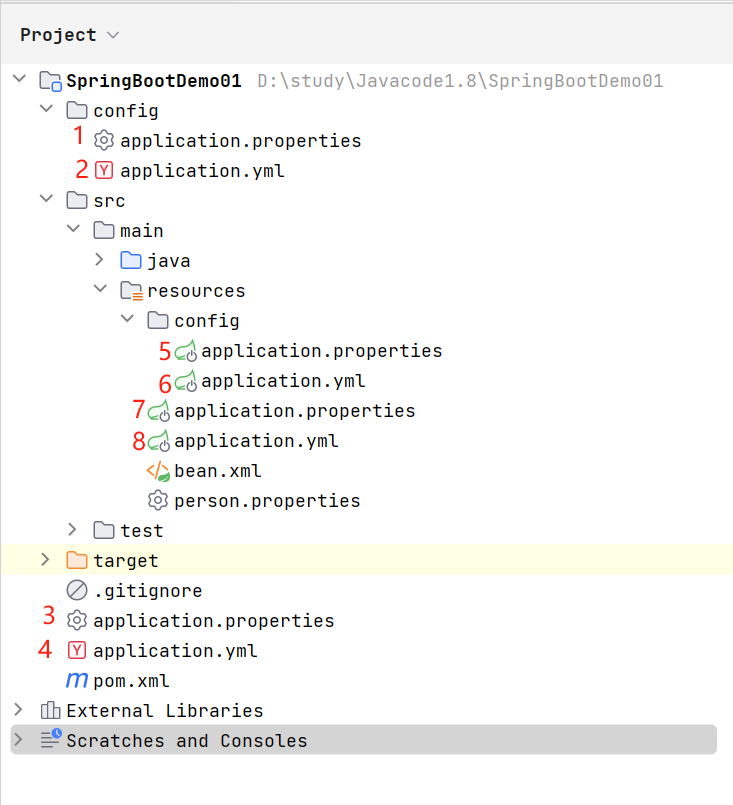This screenshot has width=733, height=805.
Task: Click Spring icon of application.properties in resources/config
Action: click(185, 351)
